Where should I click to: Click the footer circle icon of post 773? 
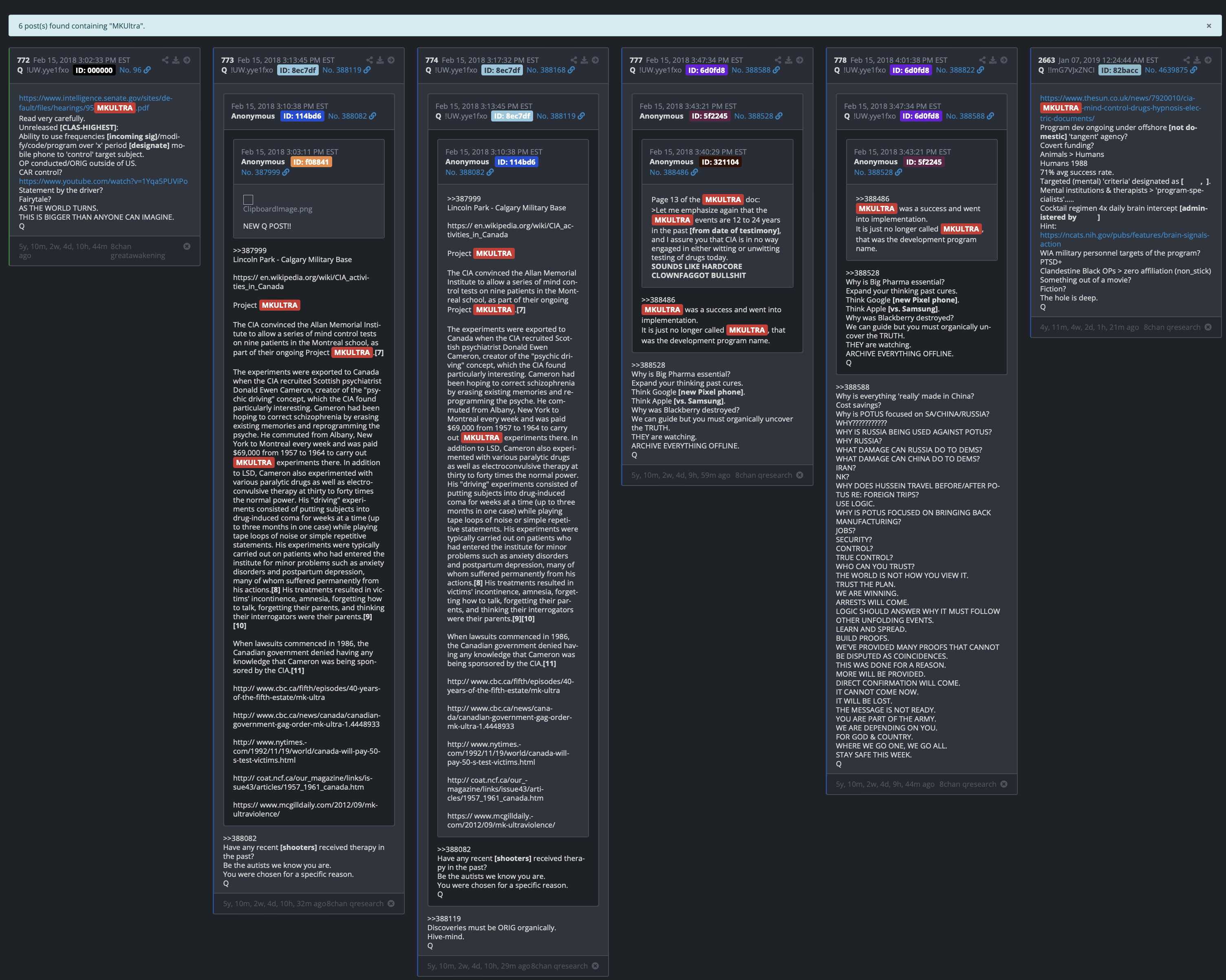390,904
